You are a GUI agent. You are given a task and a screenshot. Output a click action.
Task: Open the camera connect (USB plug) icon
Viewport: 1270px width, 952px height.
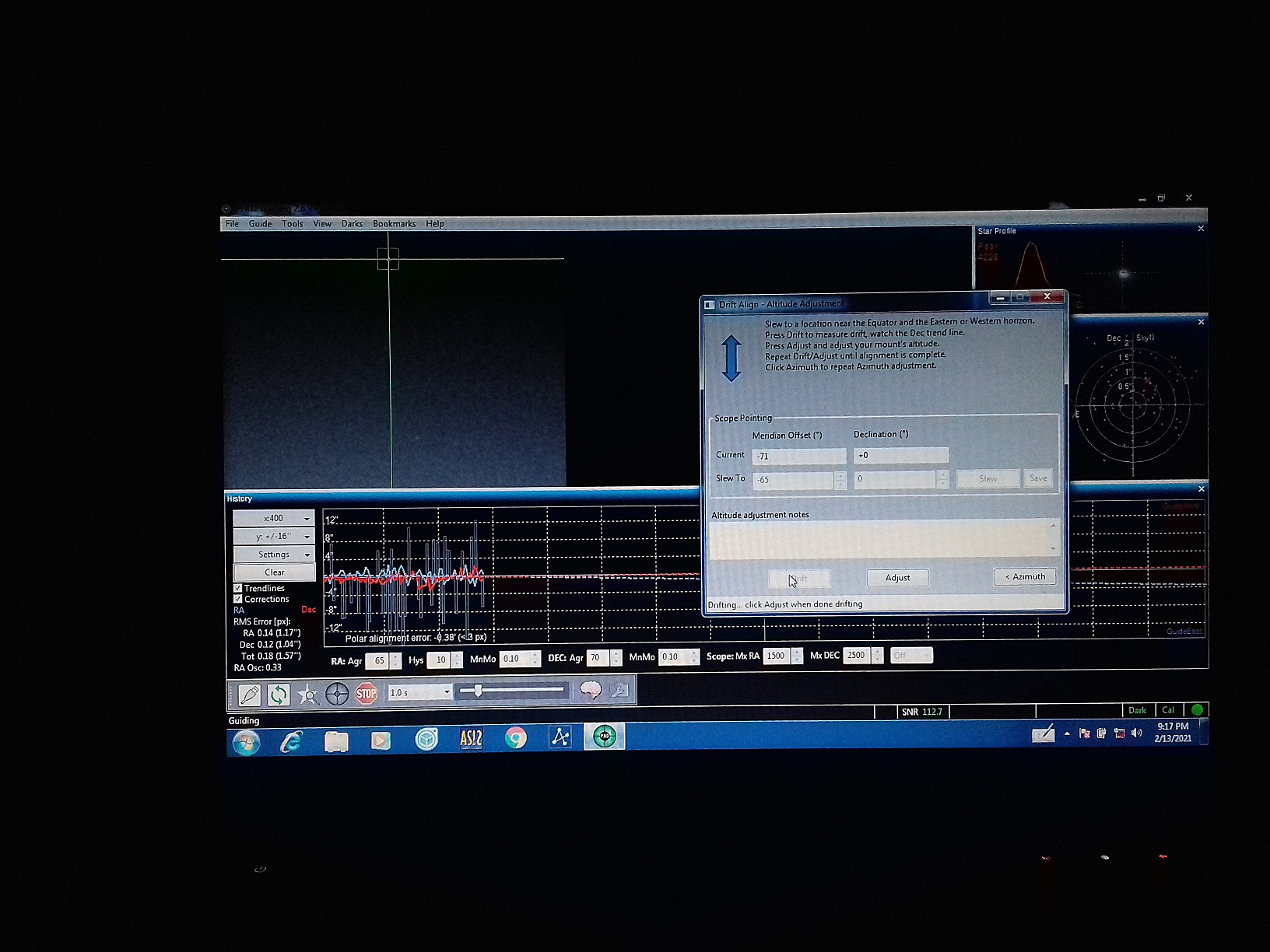coord(250,694)
